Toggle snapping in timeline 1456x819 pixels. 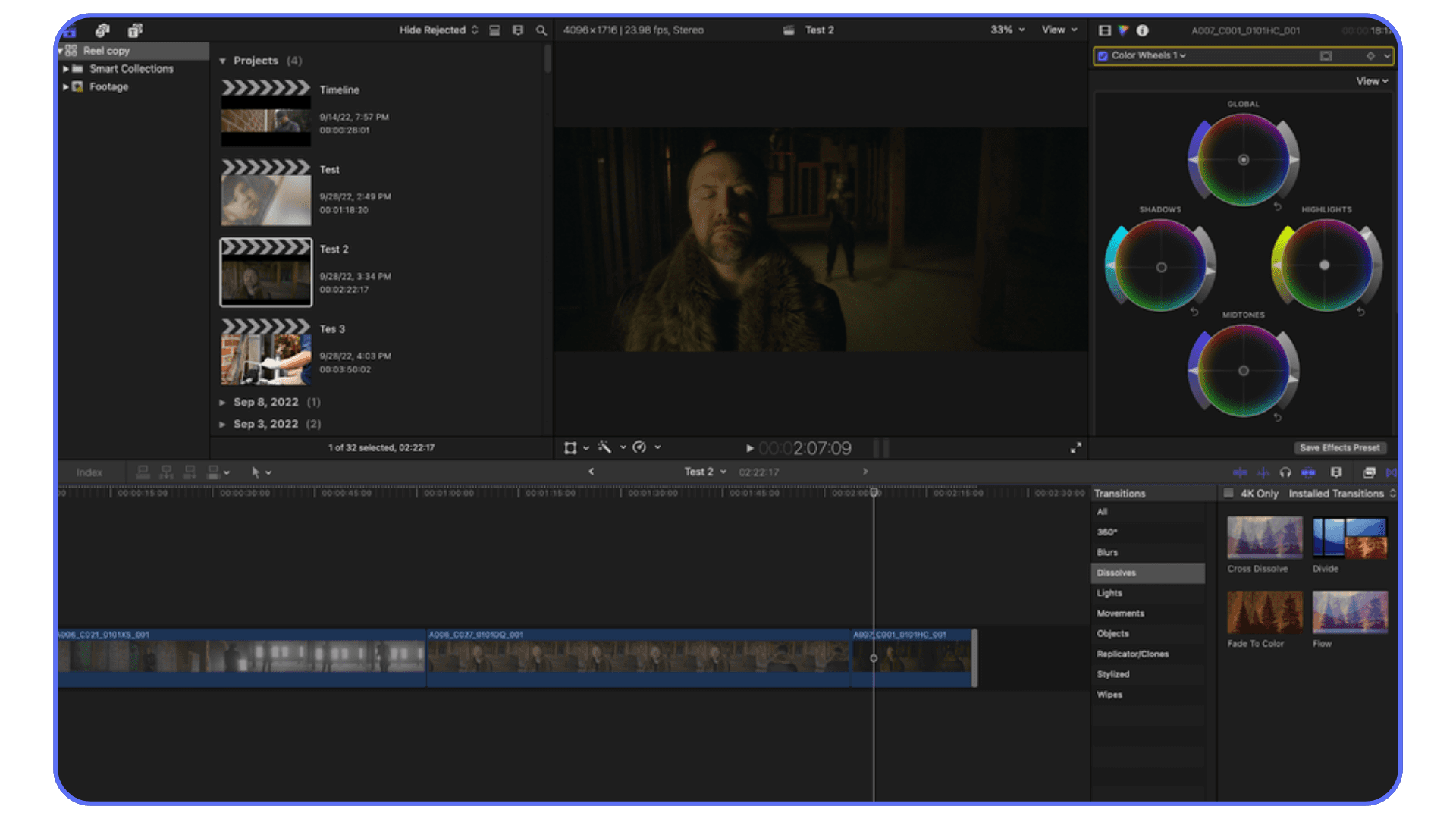click(x=1308, y=472)
